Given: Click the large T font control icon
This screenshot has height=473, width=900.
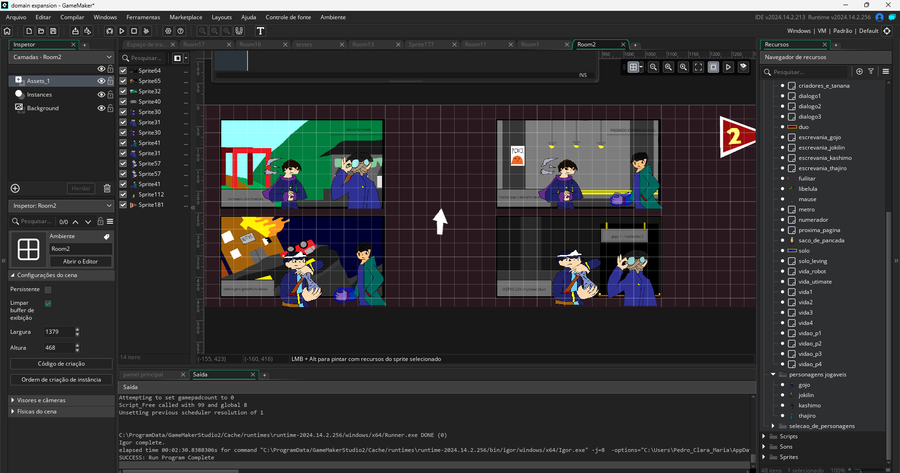Looking at the screenshot, I should coord(260,31).
